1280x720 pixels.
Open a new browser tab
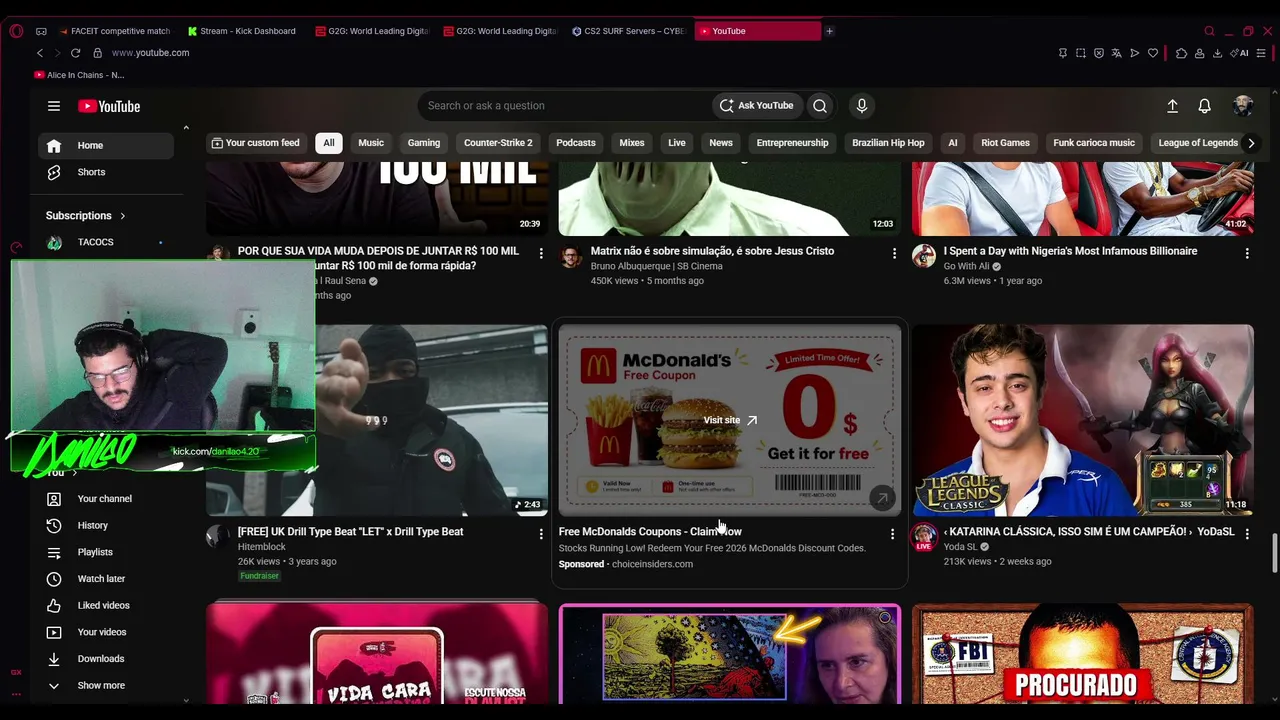[829, 31]
